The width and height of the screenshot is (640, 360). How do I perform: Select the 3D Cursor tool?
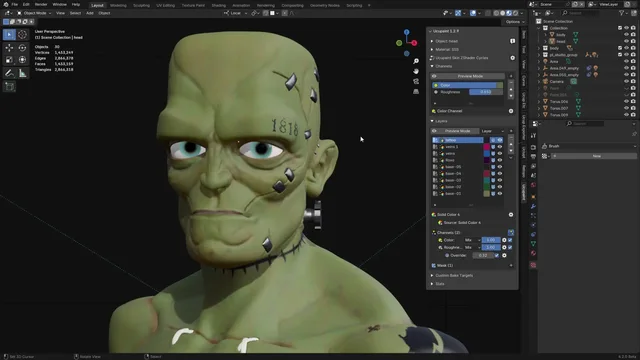(22, 35)
